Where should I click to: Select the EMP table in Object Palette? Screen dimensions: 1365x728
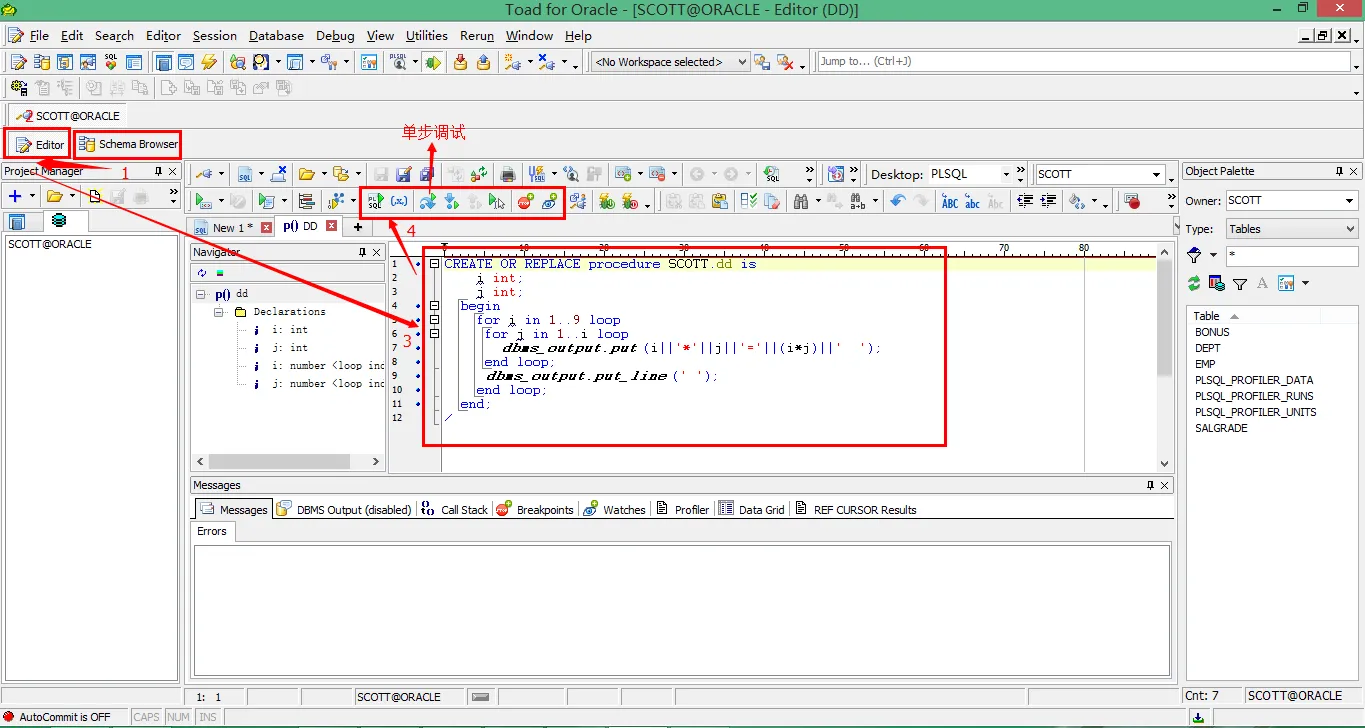click(1205, 364)
